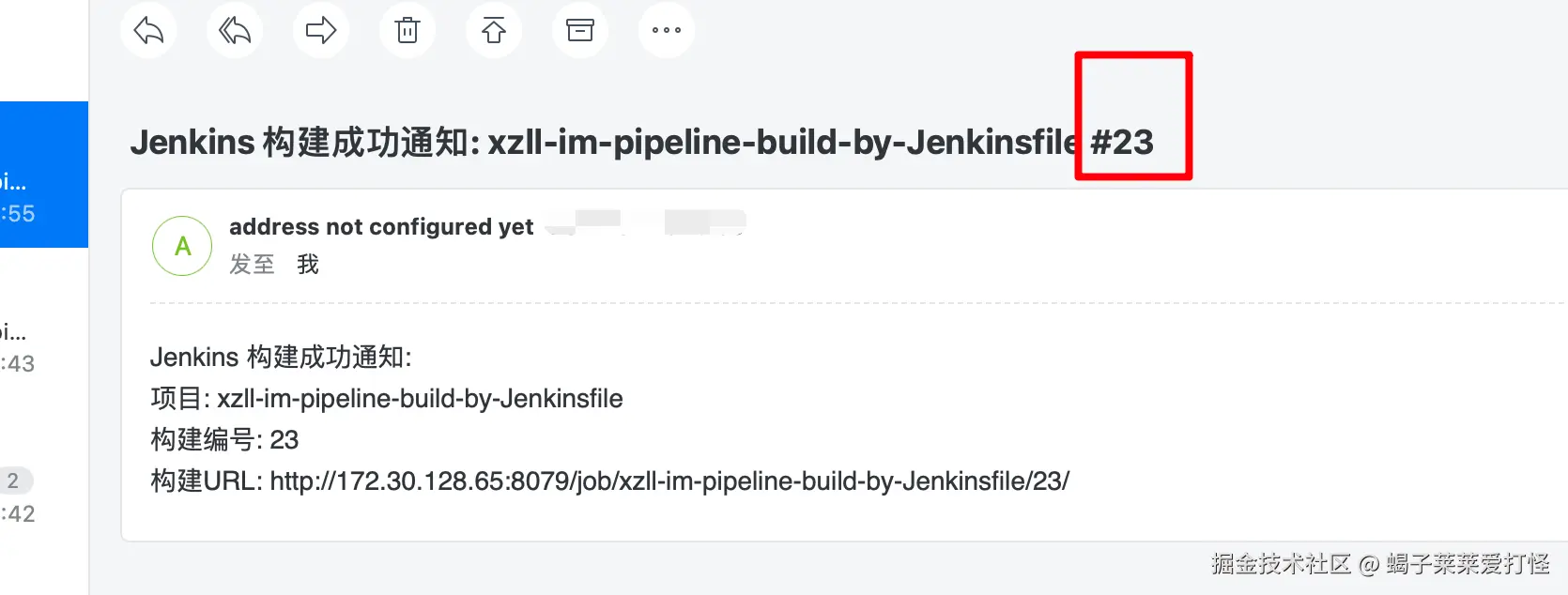Click the "构建编号: 23" line

click(224, 440)
